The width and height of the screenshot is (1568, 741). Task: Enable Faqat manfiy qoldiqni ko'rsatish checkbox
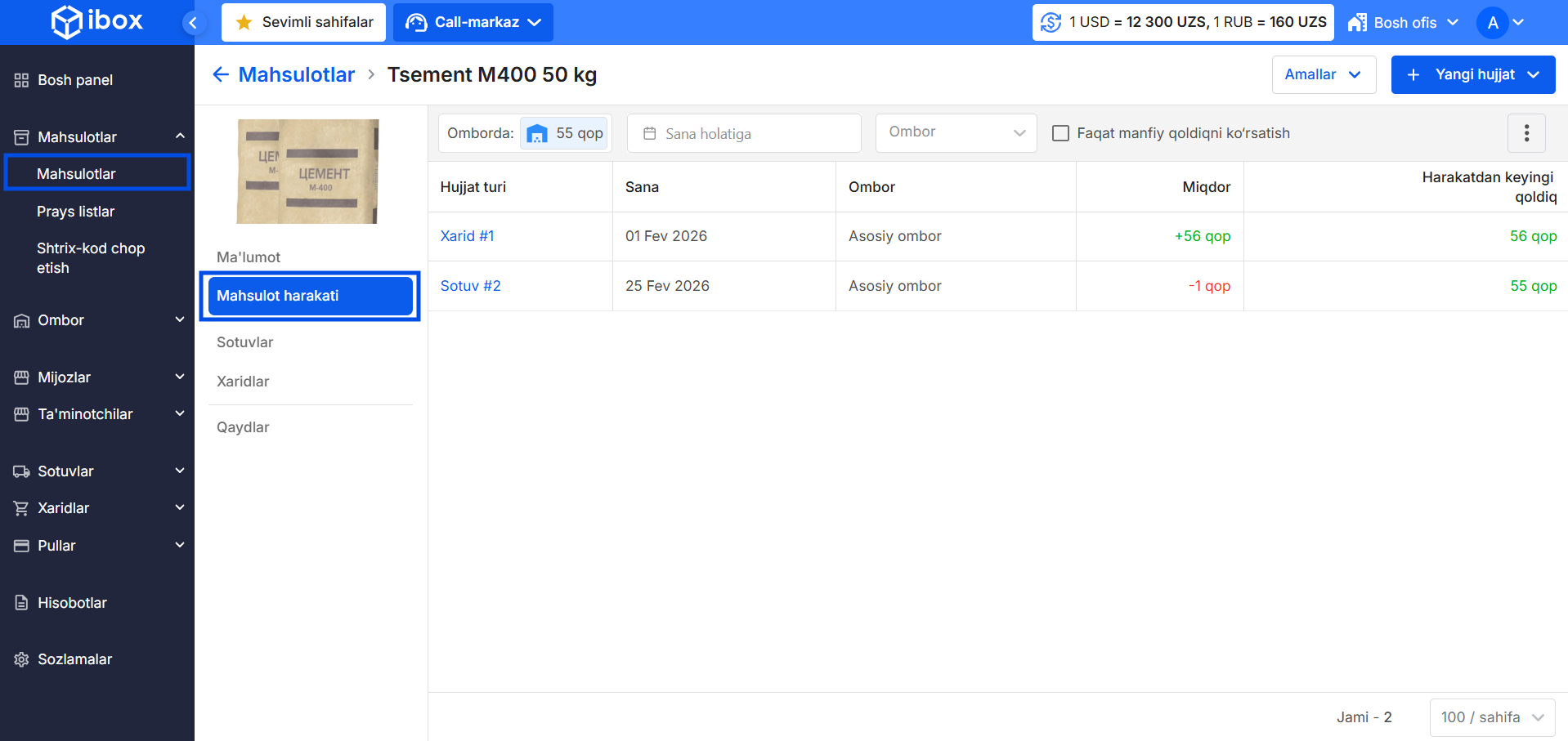click(x=1060, y=133)
